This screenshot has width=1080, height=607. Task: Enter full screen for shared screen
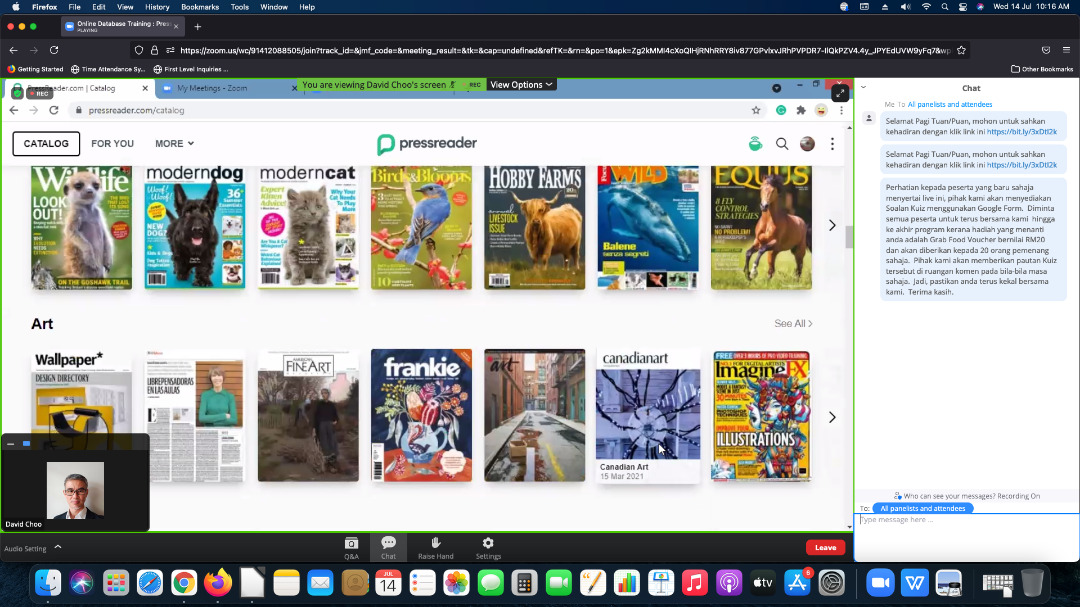[840, 93]
